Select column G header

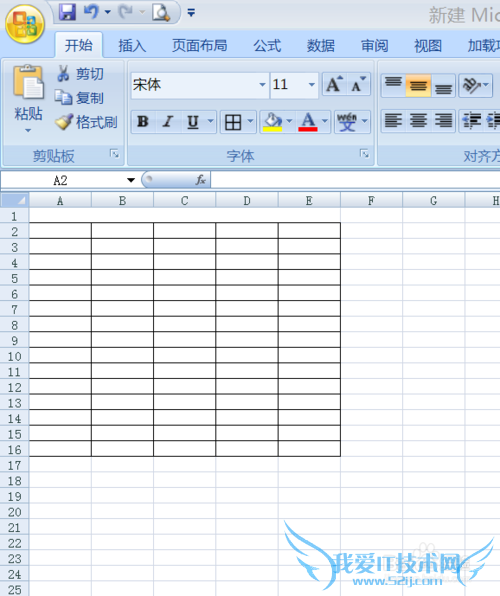[433, 201]
